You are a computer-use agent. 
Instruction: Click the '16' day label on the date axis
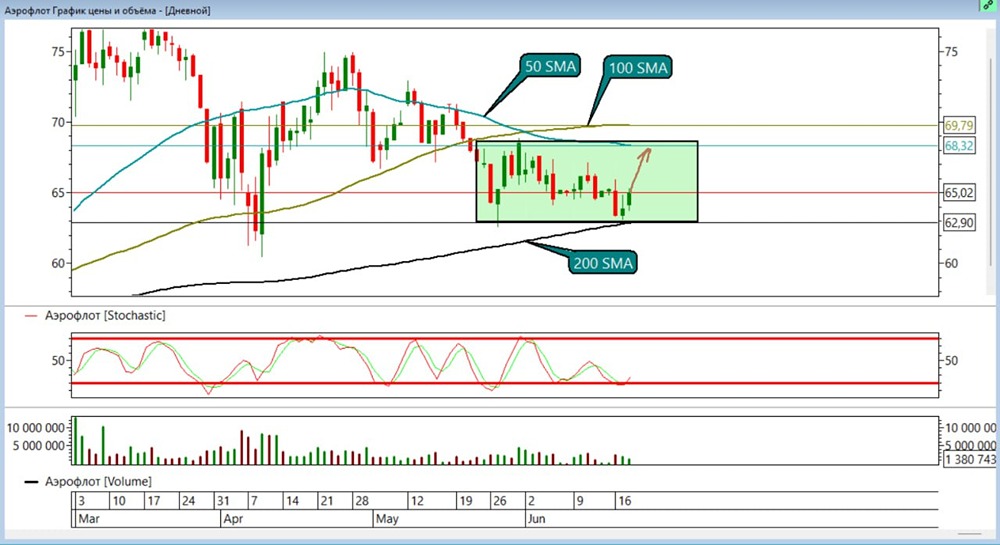click(x=624, y=501)
